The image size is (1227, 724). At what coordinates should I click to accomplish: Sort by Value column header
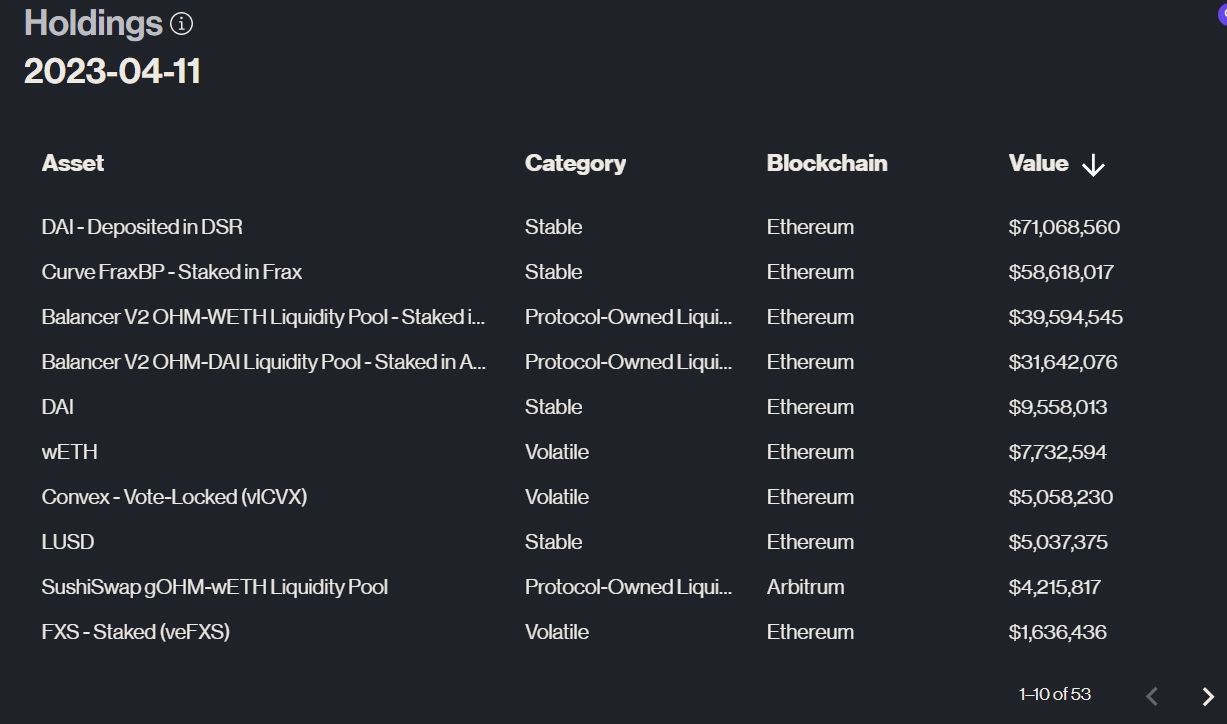click(x=1038, y=163)
